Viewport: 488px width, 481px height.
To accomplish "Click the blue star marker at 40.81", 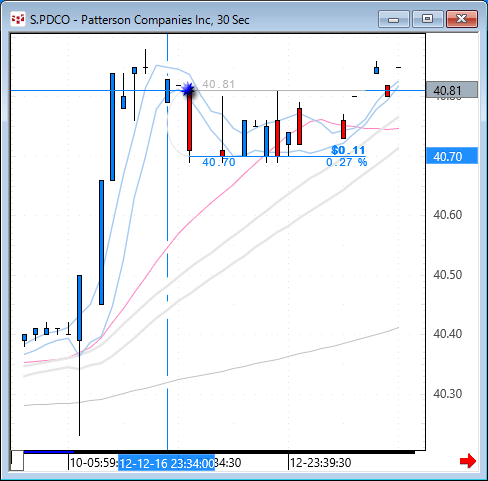I will (188, 90).
